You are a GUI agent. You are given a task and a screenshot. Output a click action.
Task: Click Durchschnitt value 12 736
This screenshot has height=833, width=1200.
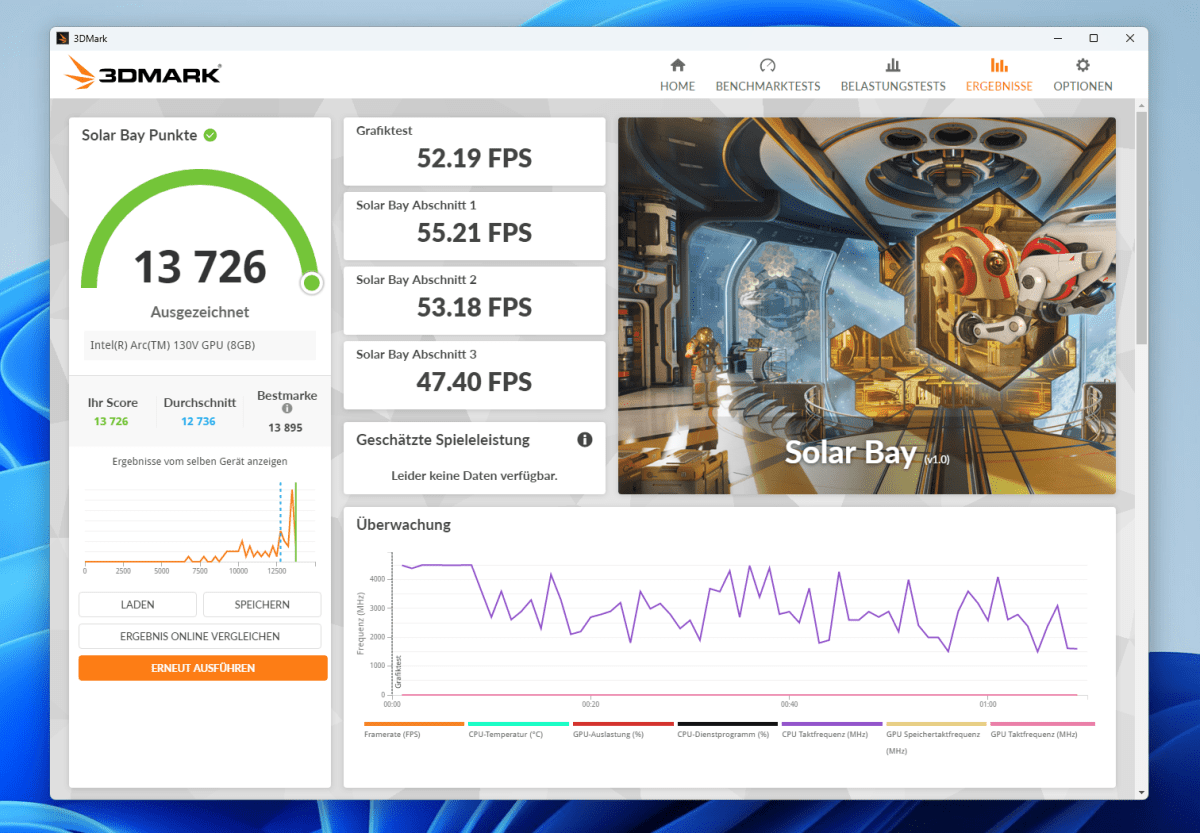pyautogui.click(x=199, y=421)
